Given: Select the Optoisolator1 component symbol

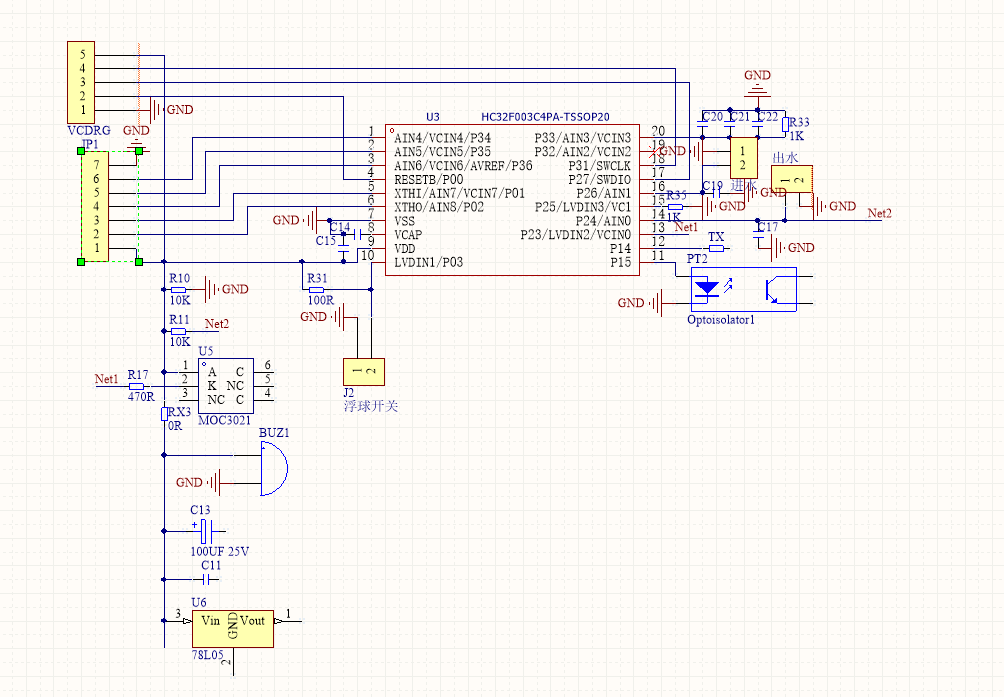Looking at the screenshot, I should point(742,290).
